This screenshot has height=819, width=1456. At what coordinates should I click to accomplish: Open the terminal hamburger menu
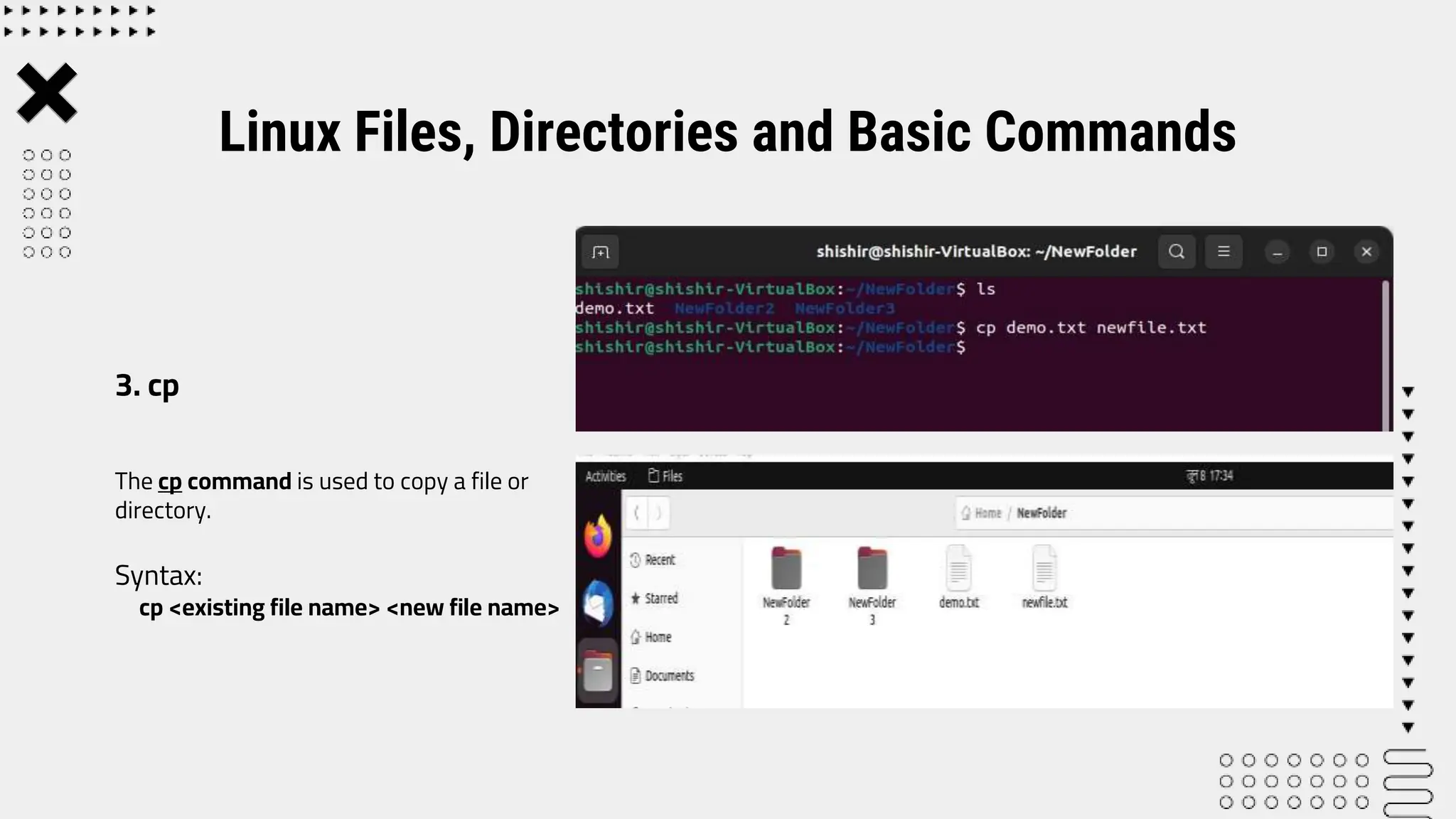coord(1224,252)
